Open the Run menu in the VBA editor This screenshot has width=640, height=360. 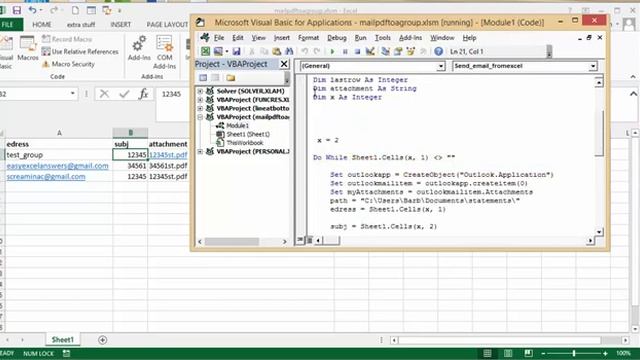(360, 38)
